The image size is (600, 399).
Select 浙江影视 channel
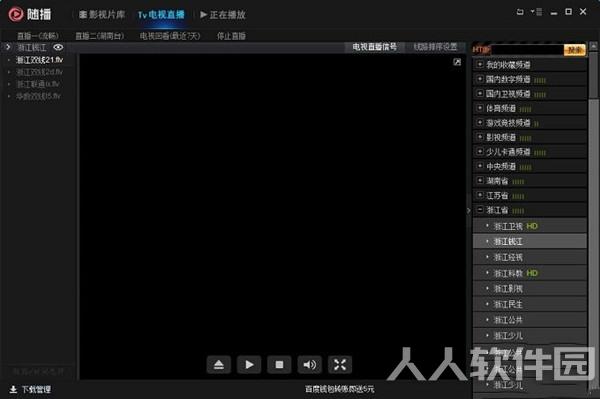coord(530,289)
